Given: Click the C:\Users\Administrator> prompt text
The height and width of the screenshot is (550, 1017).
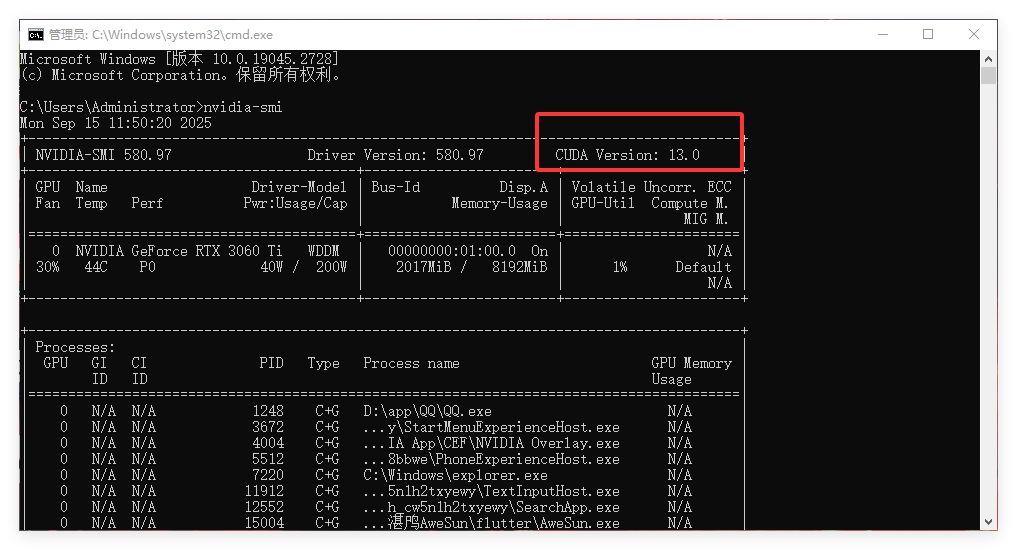Looking at the screenshot, I should click(112, 107).
